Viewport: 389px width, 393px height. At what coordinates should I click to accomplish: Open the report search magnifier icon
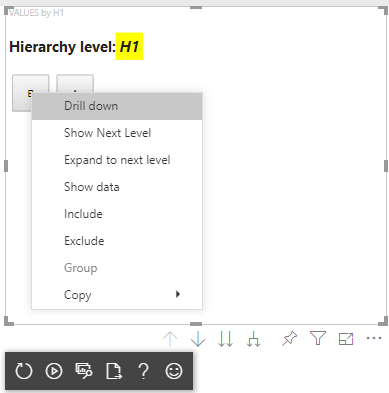point(84,371)
